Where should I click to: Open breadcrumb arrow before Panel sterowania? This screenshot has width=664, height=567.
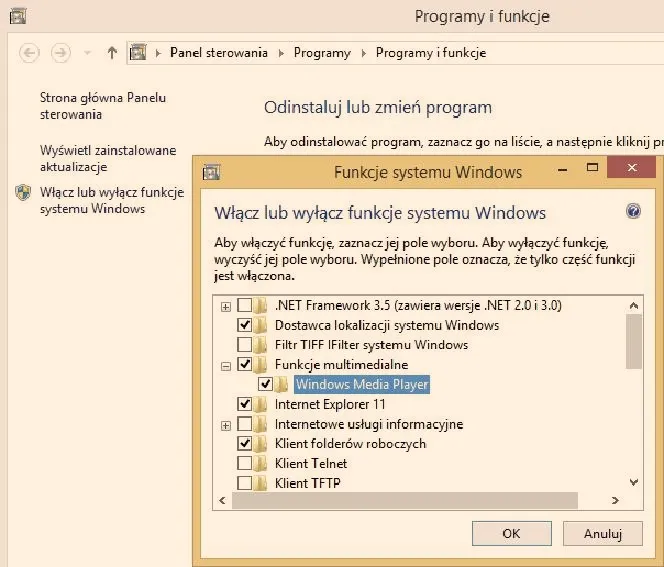(x=158, y=53)
